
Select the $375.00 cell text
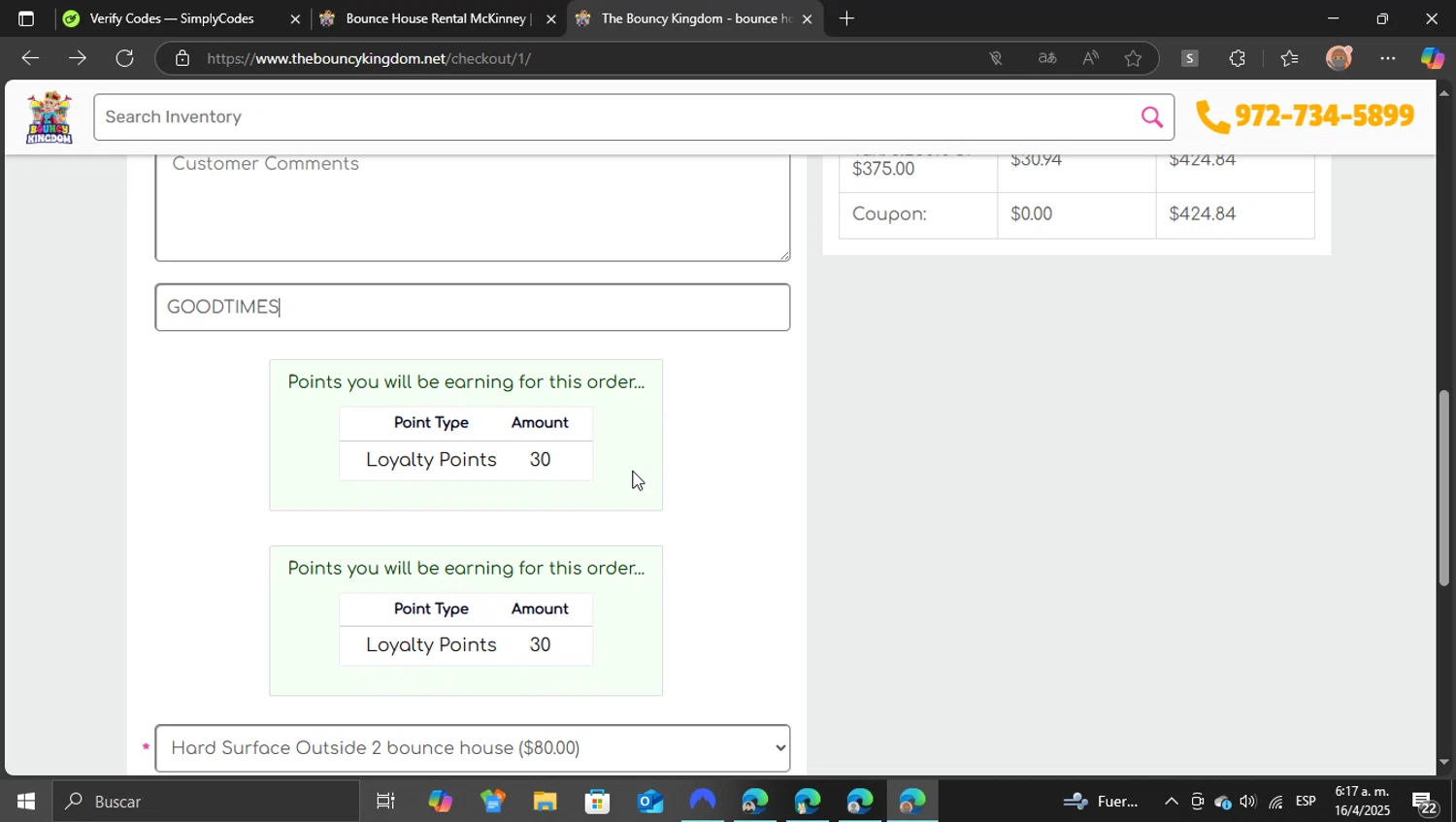[x=883, y=169]
